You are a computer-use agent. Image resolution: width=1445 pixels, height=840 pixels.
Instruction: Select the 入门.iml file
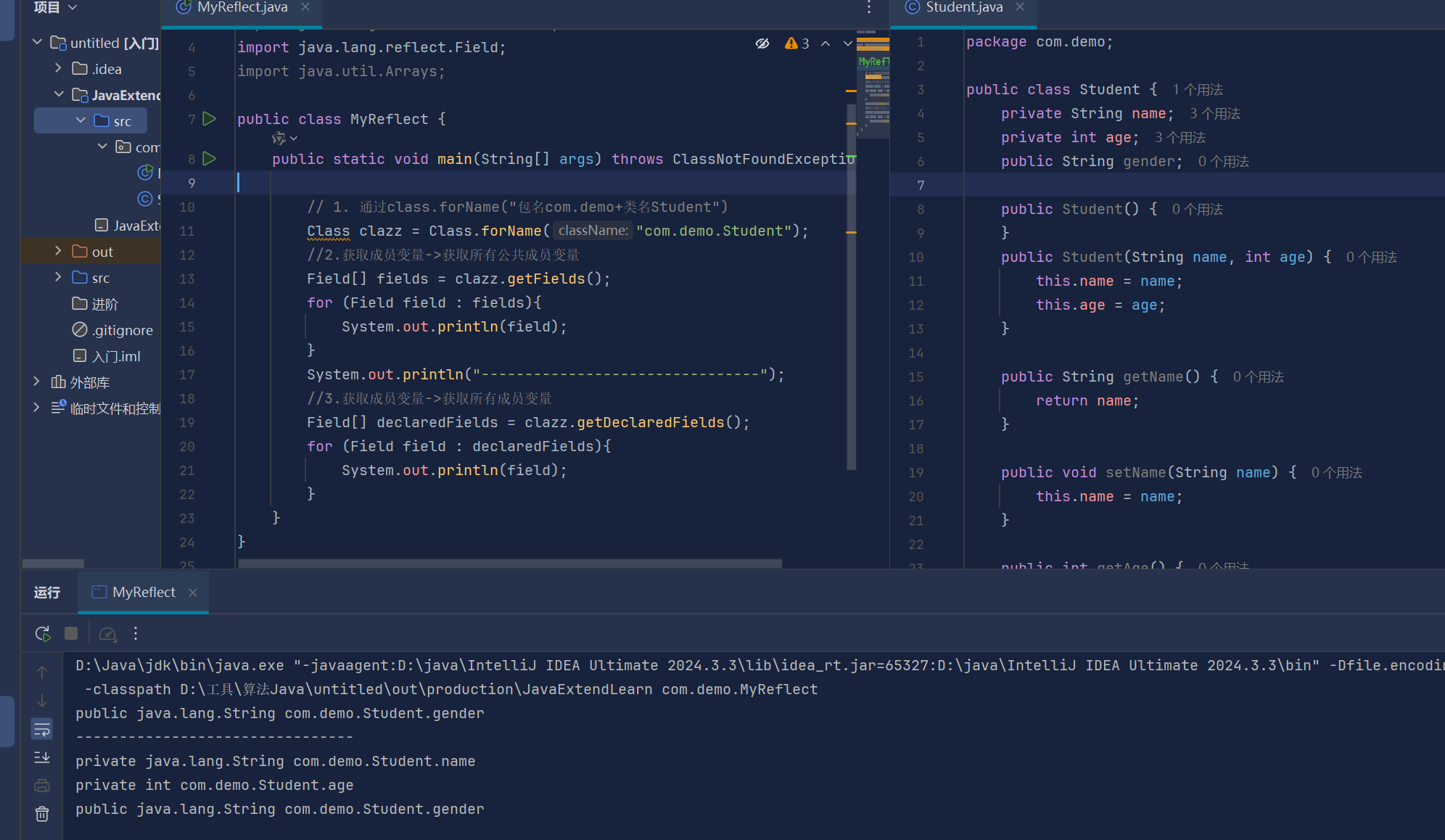[x=107, y=356]
